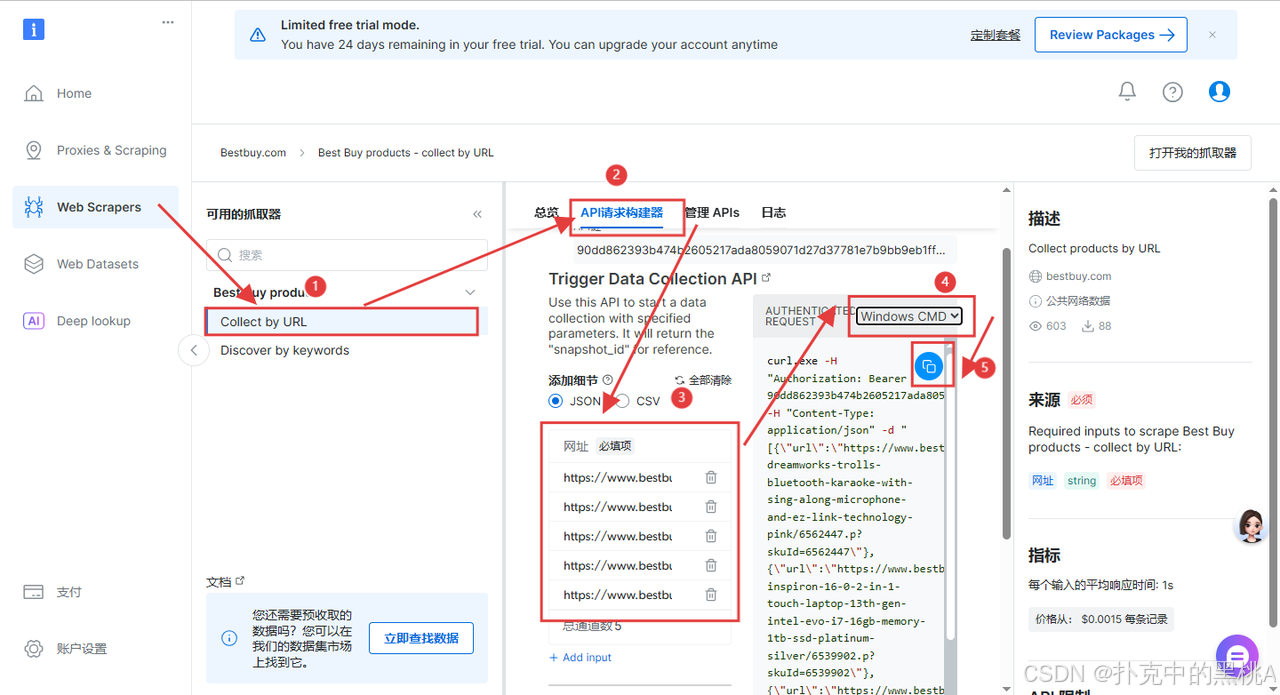Delete the third URL input row
The image size is (1280, 695).
tap(711, 536)
